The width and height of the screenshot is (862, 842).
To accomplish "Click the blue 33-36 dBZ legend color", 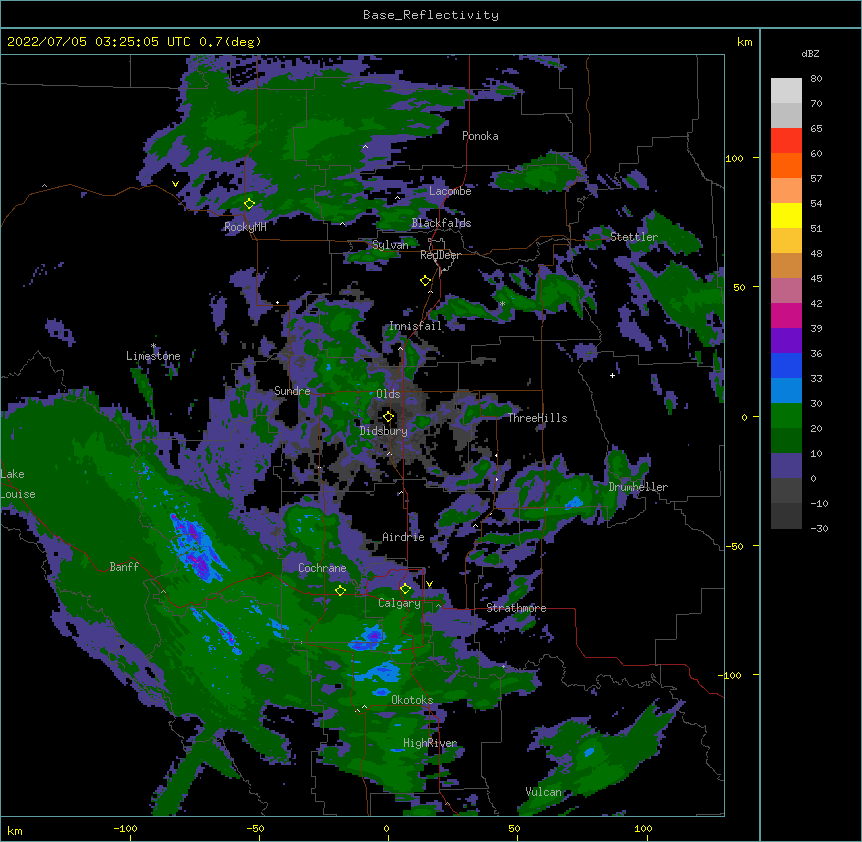I will [x=786, y=365].
